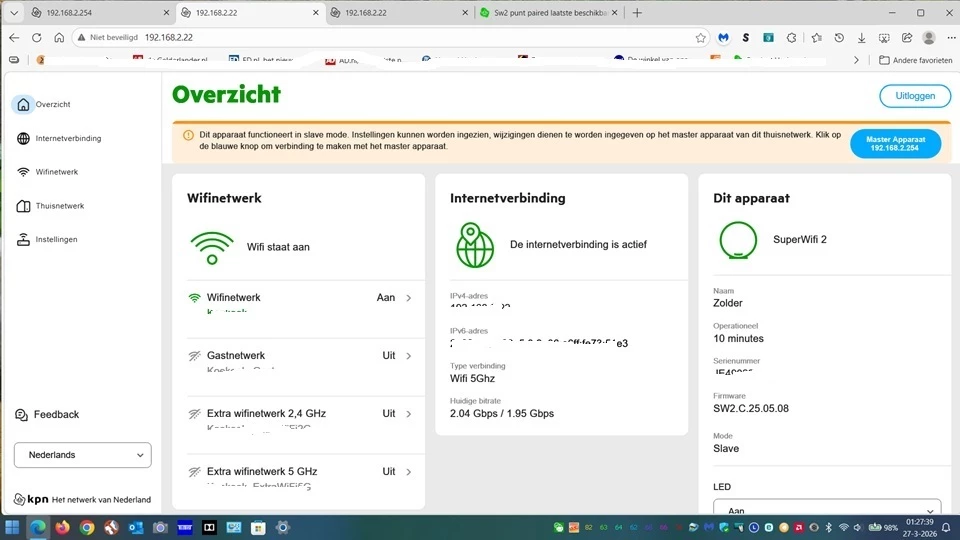The image size is (960, 540).
Task: Switch to third tab 192.168.2.22
Action: [398, 13]
